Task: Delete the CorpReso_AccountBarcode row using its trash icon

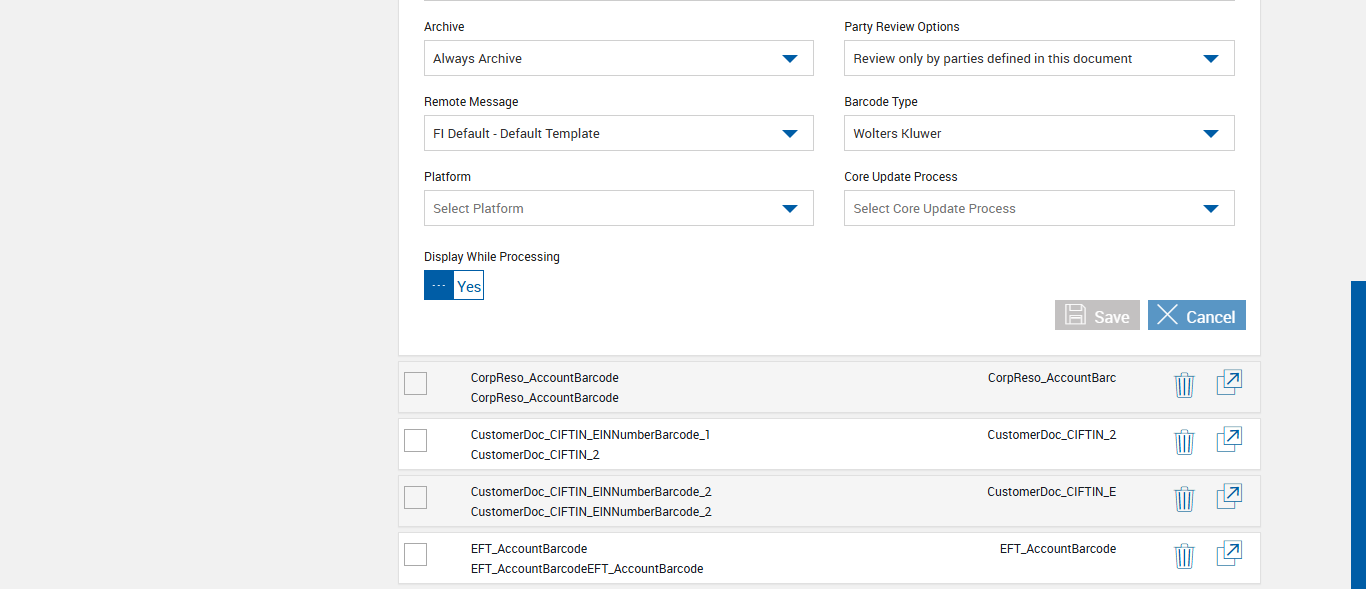Action: [x=1184, y=385]
